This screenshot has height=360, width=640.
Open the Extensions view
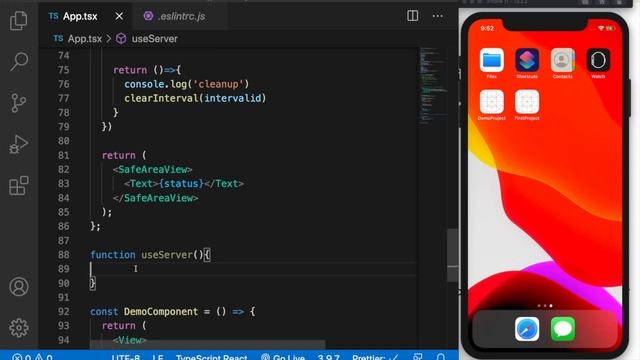tap(19, 186)
